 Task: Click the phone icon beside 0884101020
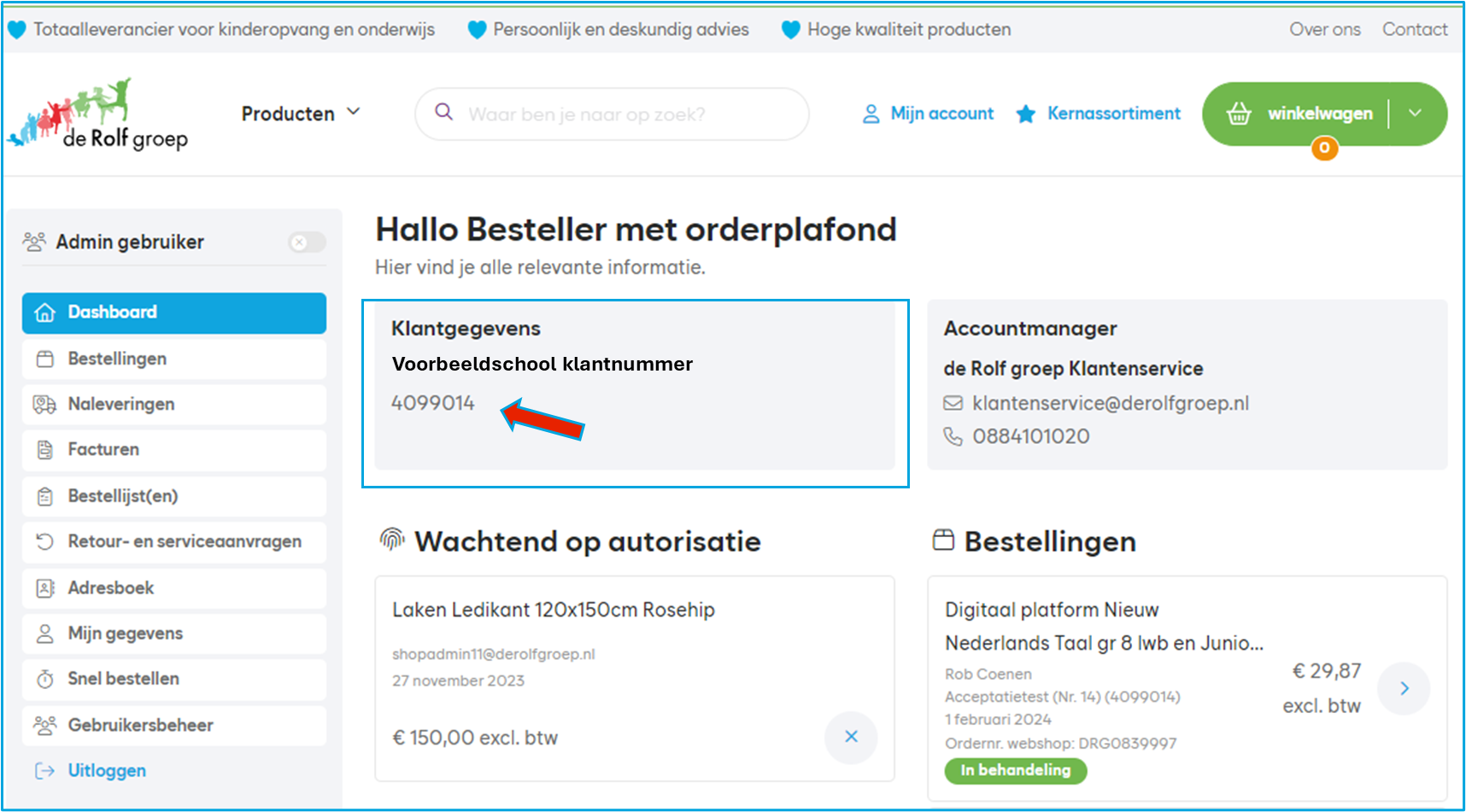click(953, 436)
